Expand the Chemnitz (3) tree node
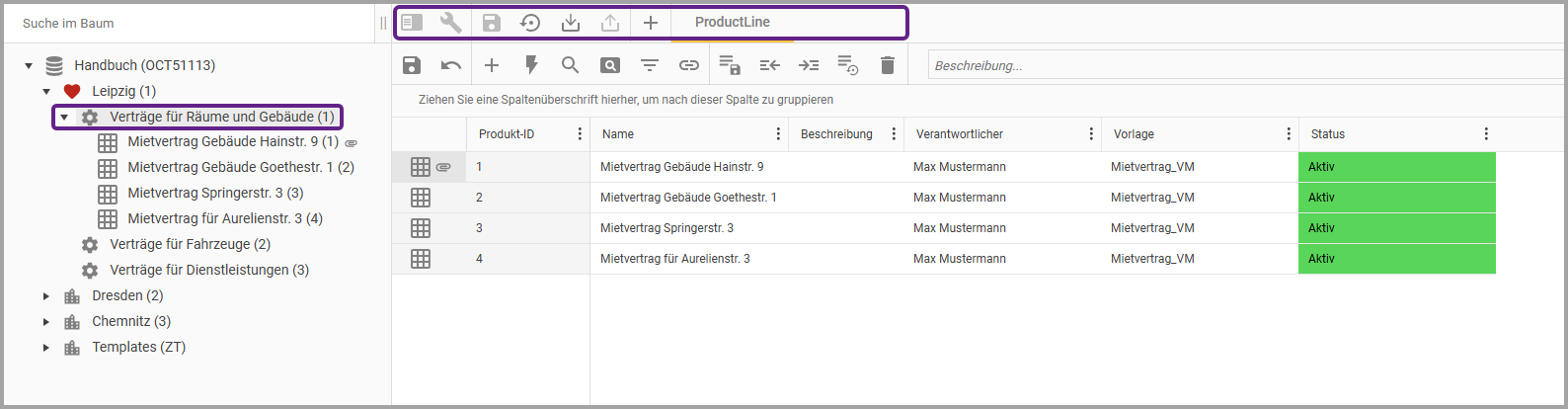The image size is (1568, 409). click(46, 321)
